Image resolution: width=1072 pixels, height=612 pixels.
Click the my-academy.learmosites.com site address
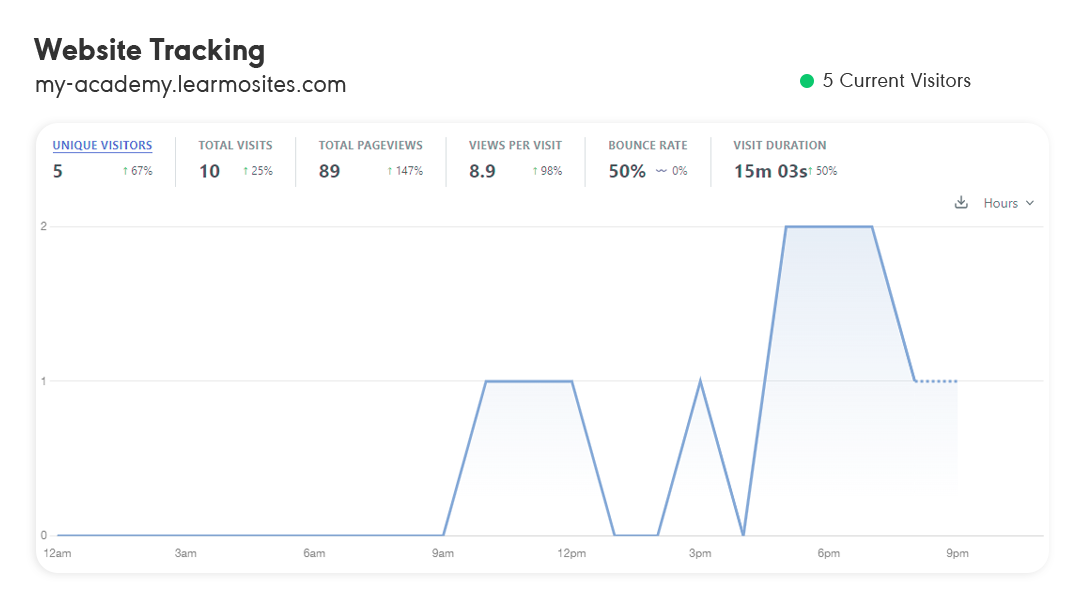coord(190,86)
